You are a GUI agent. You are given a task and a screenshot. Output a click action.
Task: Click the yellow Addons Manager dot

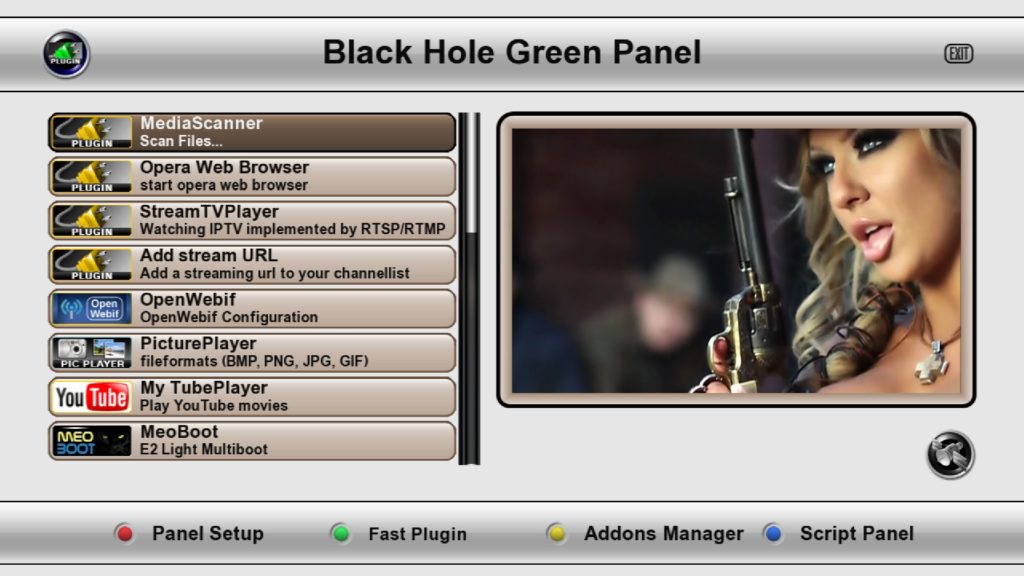(556, 534)
